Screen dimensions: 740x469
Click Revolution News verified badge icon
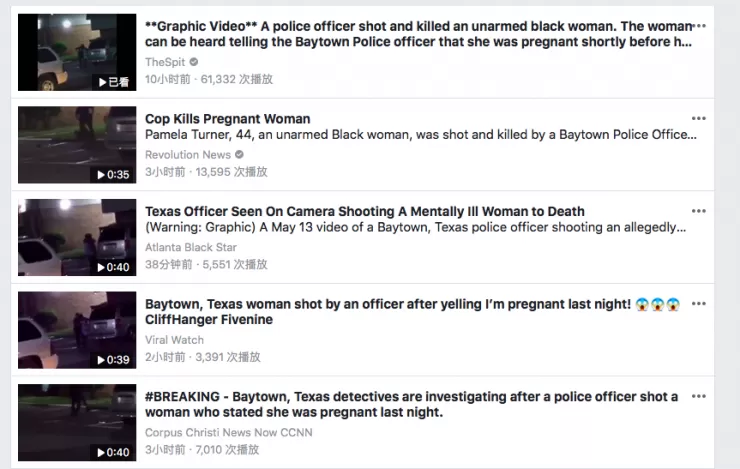click(239, 154)
